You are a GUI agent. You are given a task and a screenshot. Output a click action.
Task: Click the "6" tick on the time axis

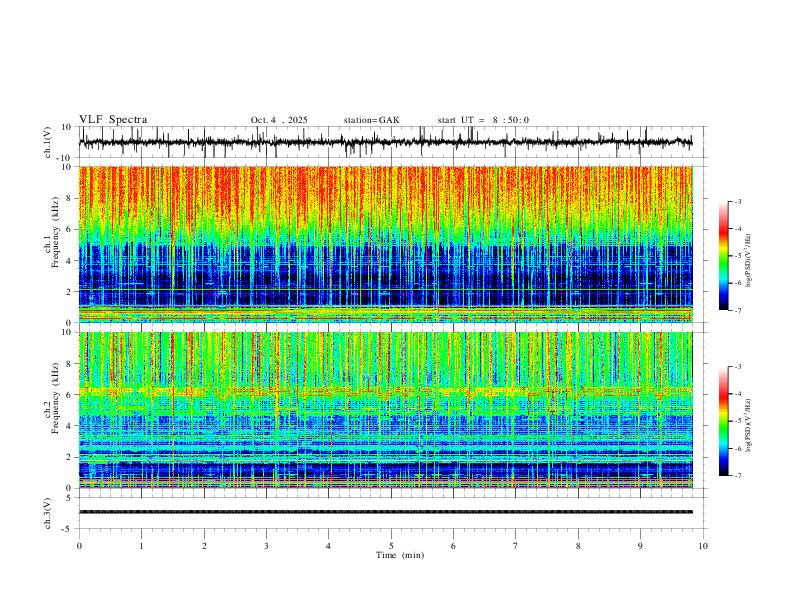[454, 546]
